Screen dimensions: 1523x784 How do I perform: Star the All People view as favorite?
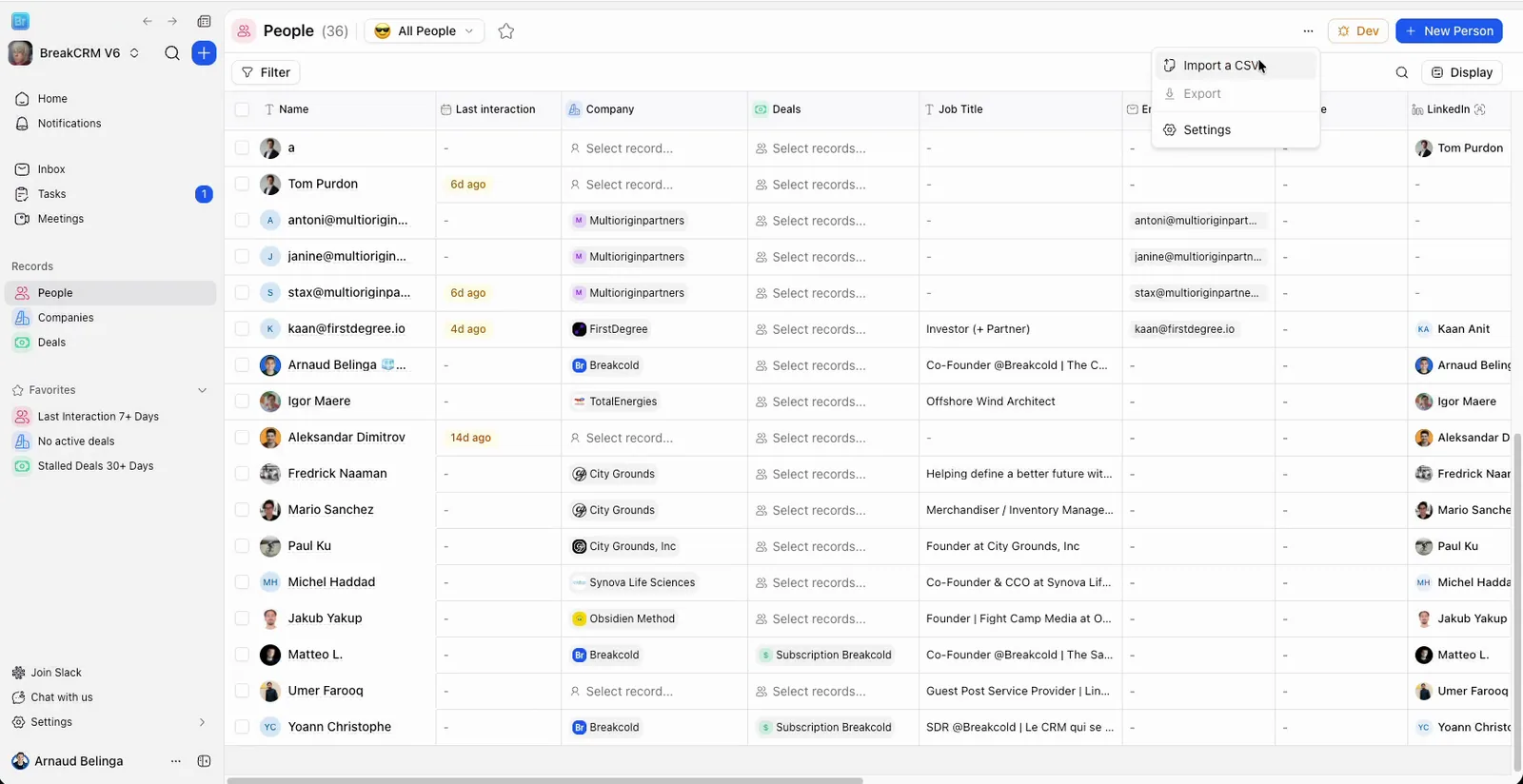coord(506,31)
